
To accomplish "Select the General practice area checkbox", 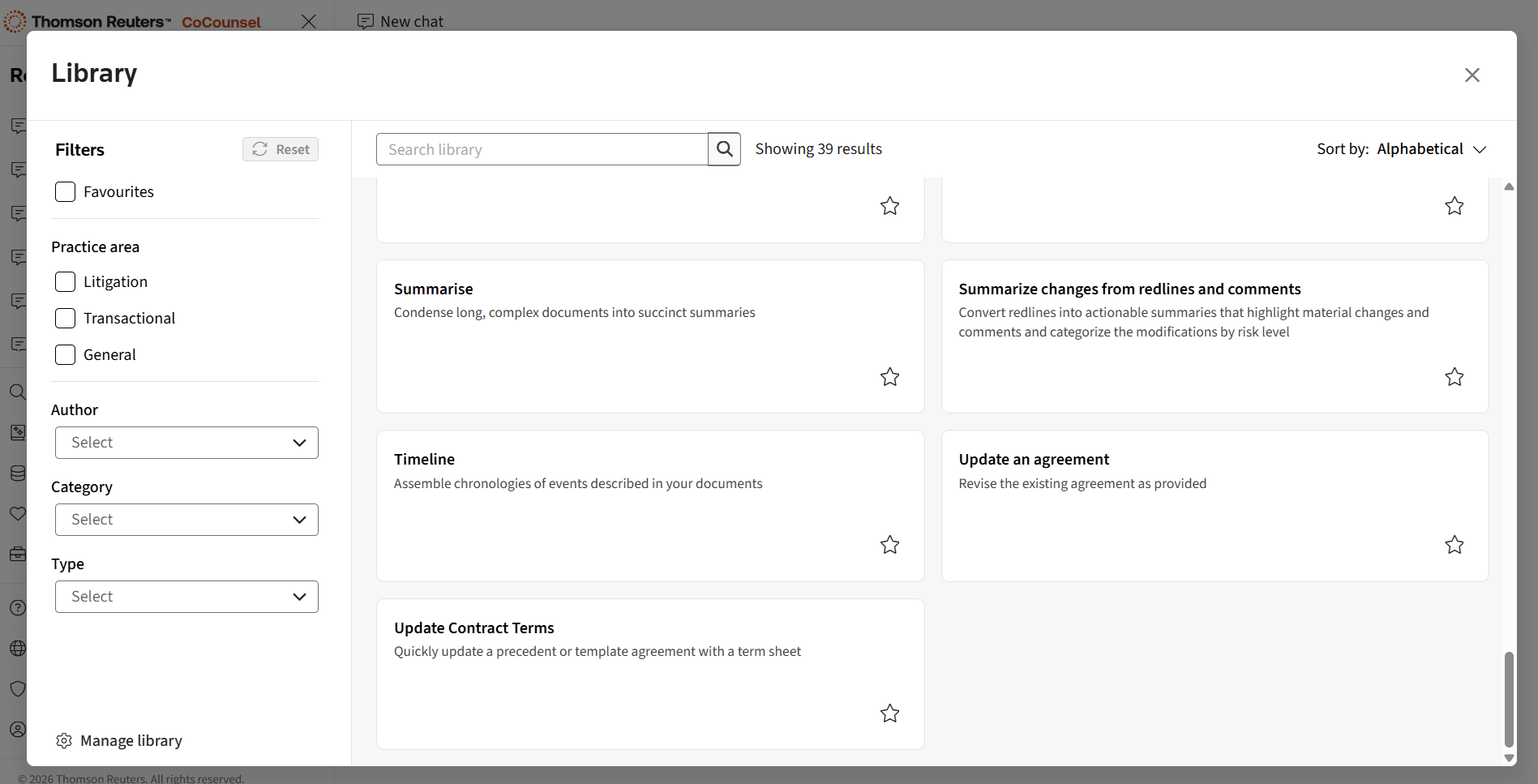I will 65,355.
